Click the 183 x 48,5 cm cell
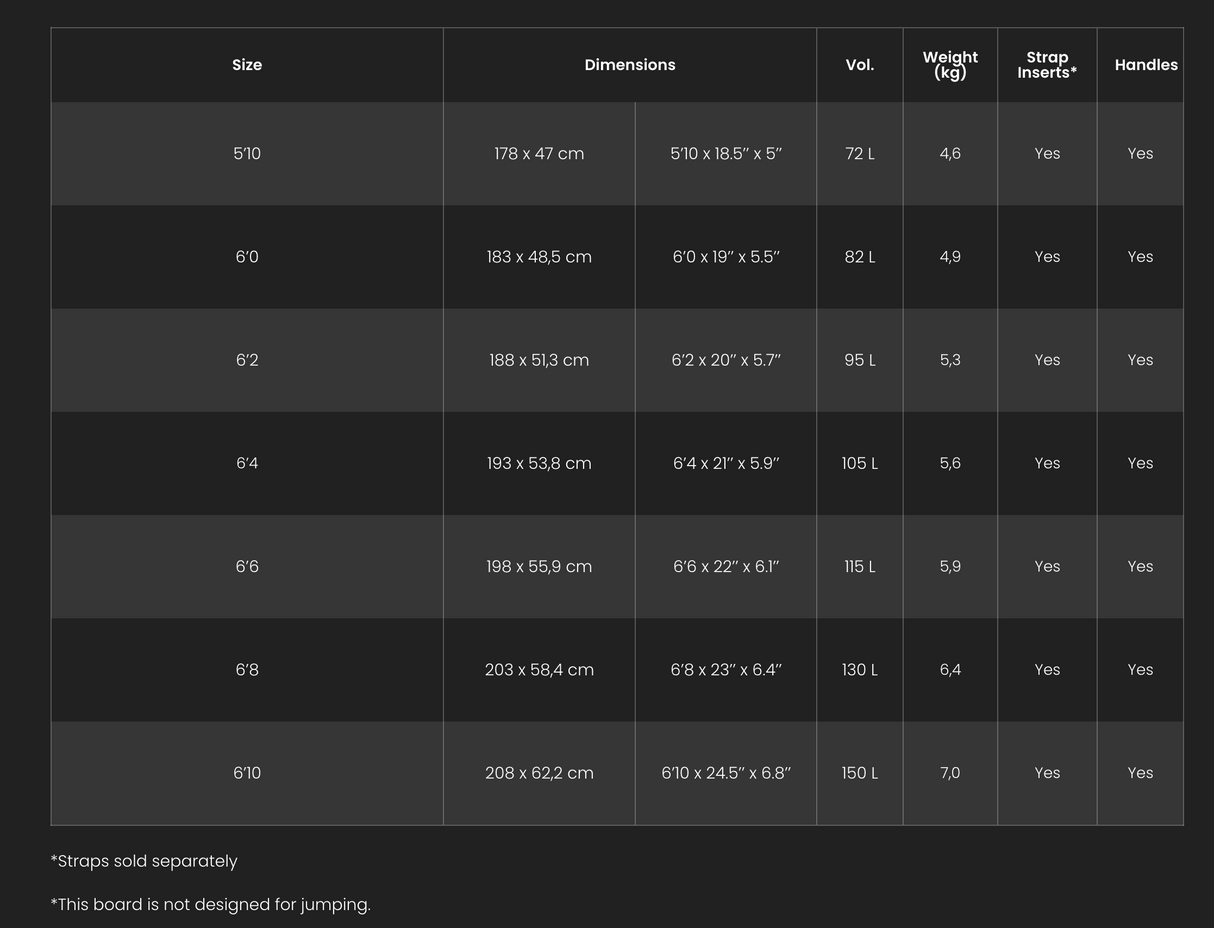 pyautogui.click(x=539, y=257)
